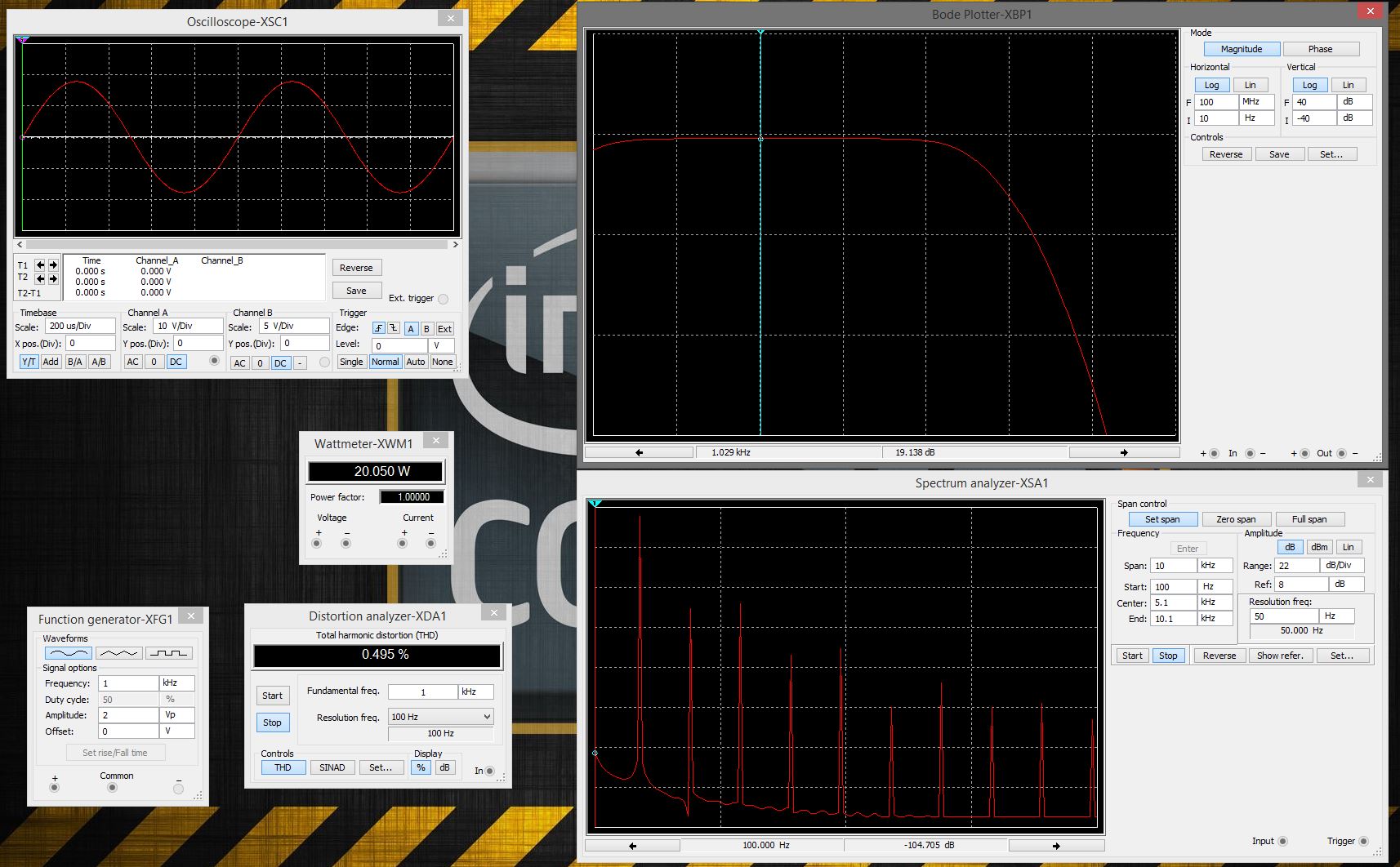The image size is (1400, 867).
Task: Select Full span in Spectrum analyzer
Action: pos(1309,519)
